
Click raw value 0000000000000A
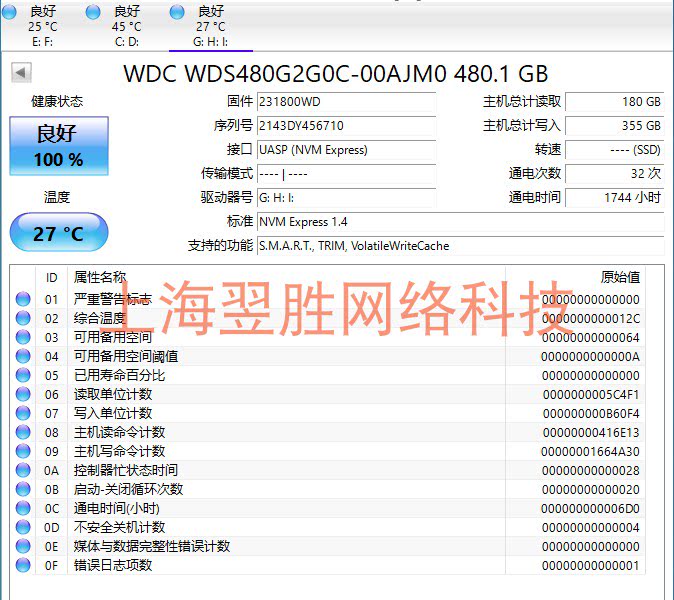(x=590, y=356)
